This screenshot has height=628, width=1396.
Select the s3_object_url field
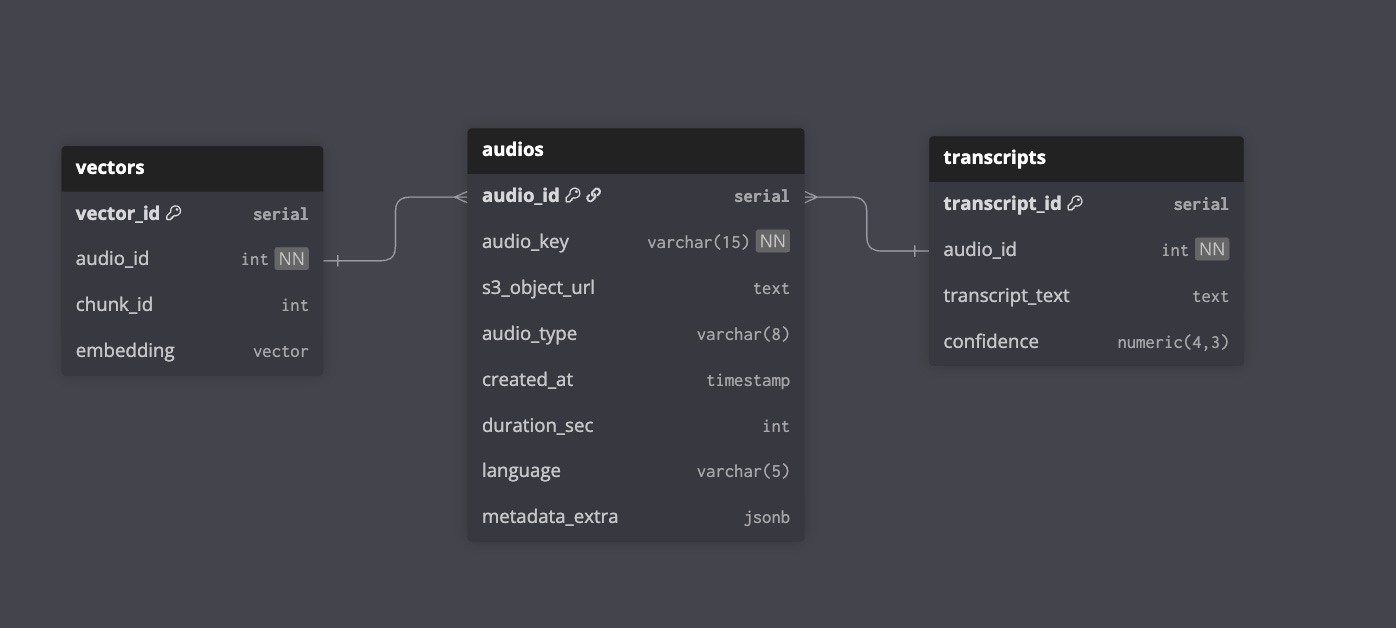click(636, 288)
